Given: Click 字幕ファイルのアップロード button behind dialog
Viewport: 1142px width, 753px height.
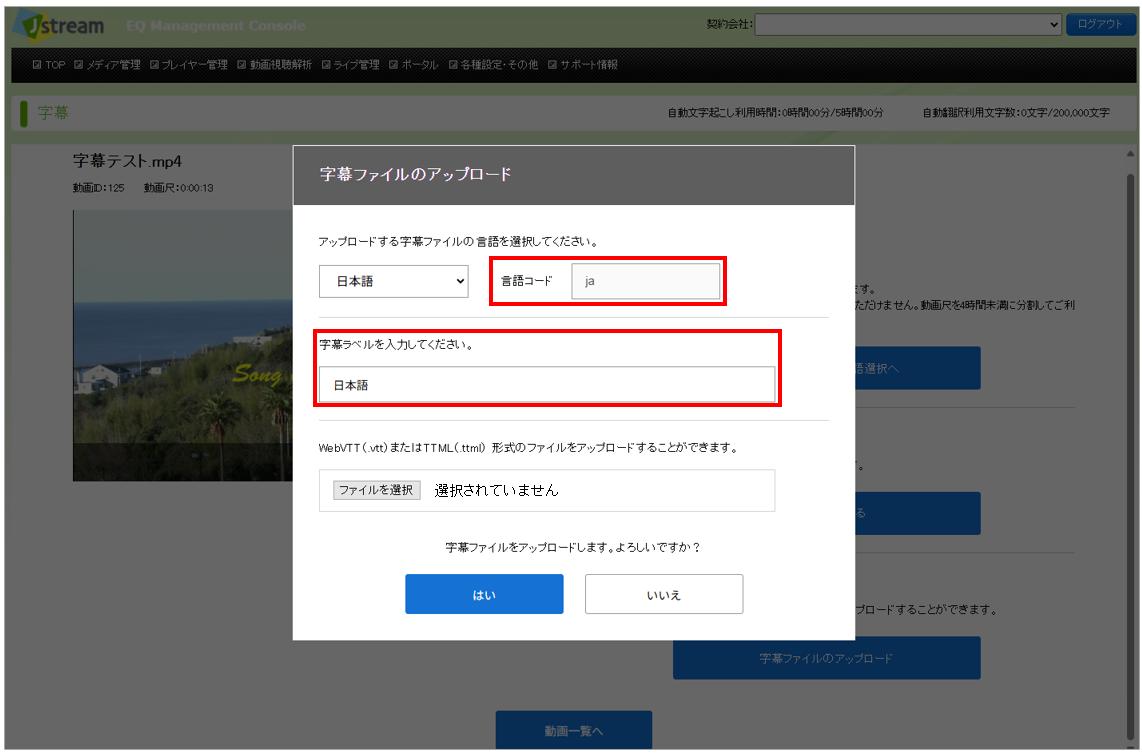Looking at the screenshot, I should (827, 658).
